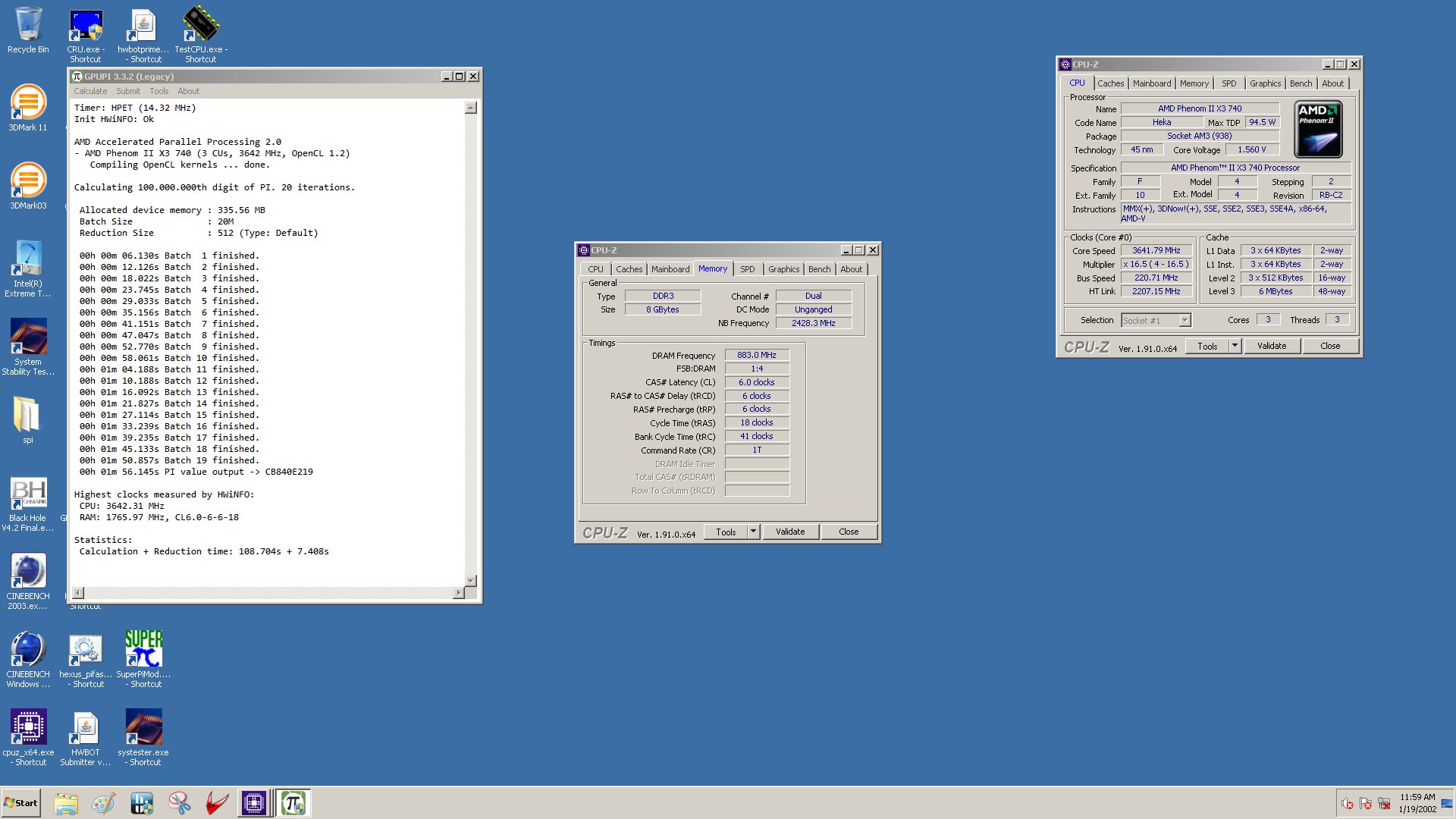Select the cpuz_x64.exe shortcut desktop icon

tap(28, 738)
